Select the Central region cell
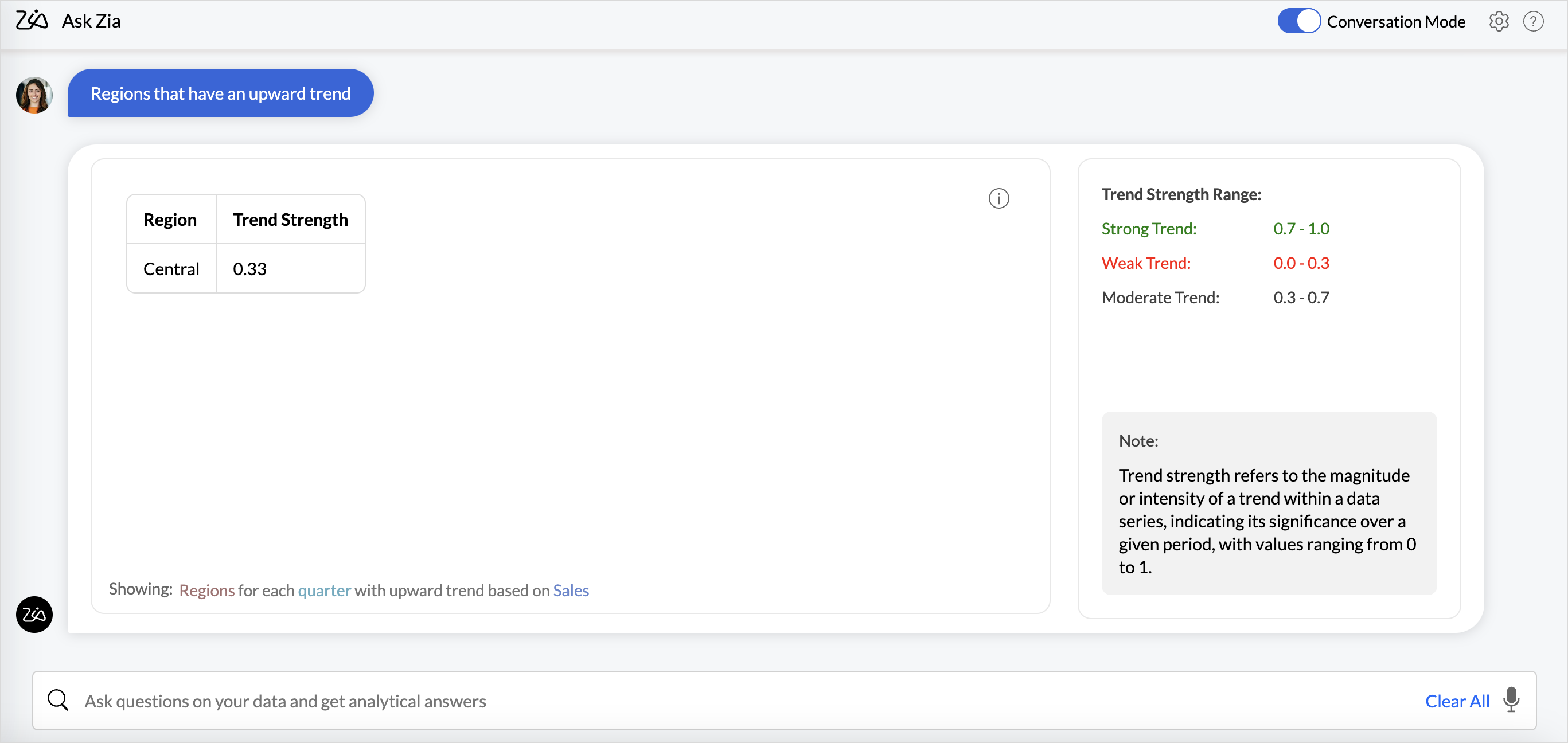The width and height of the screenshot is (1568, 743). pyautogui.click(x=171, y=268)
